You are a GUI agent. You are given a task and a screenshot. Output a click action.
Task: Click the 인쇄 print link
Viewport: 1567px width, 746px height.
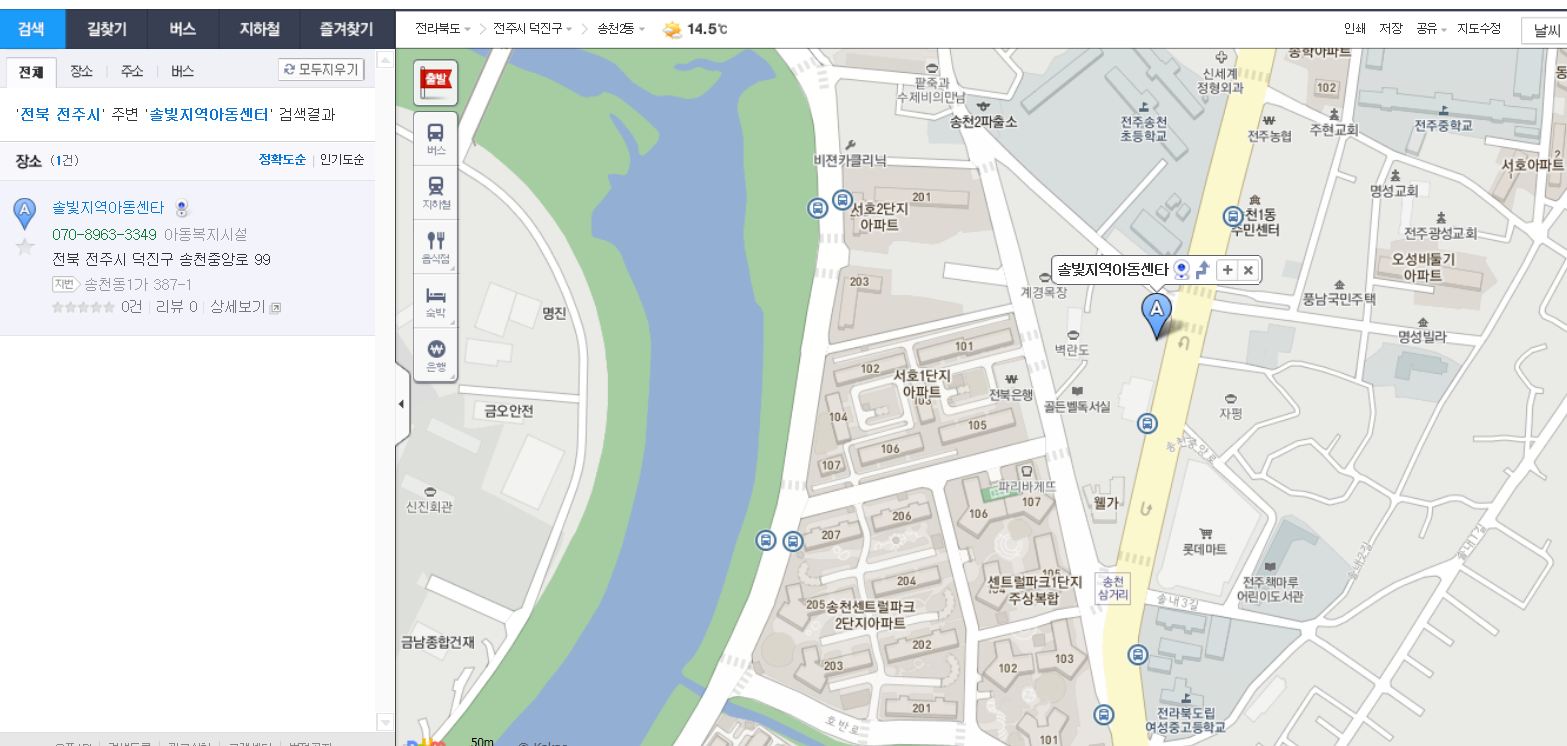[x=1355, y=29]
